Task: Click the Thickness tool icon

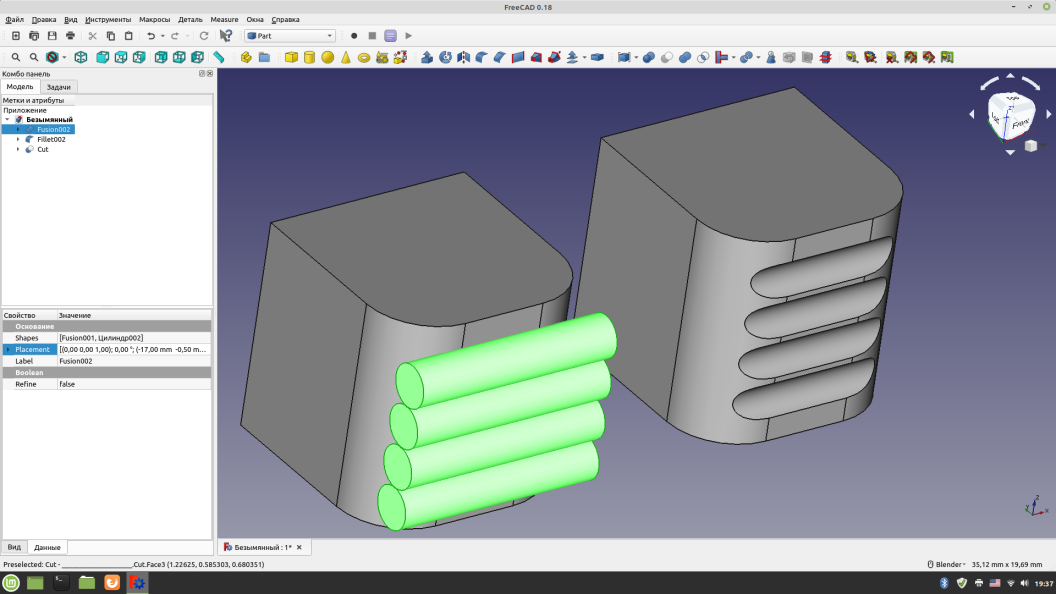Action: (x=597, y=57)
